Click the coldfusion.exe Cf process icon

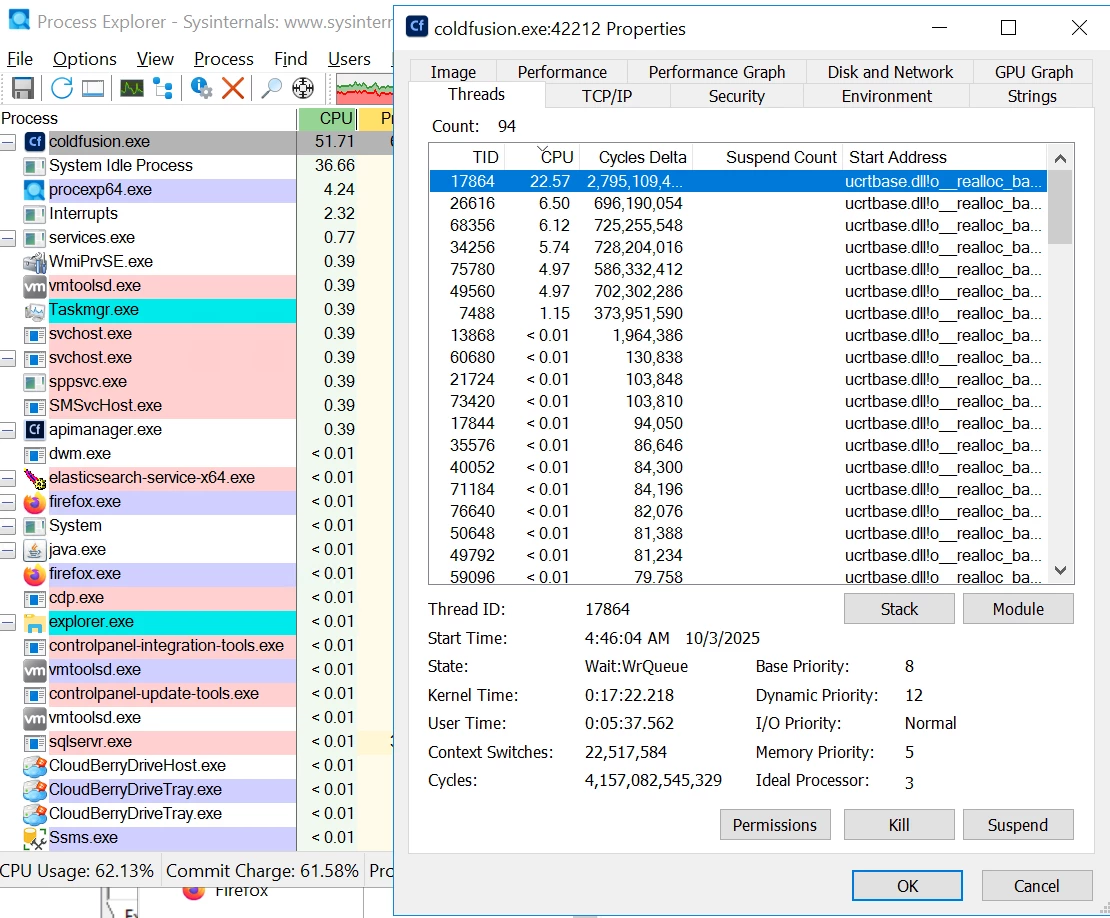coord(35,142)
